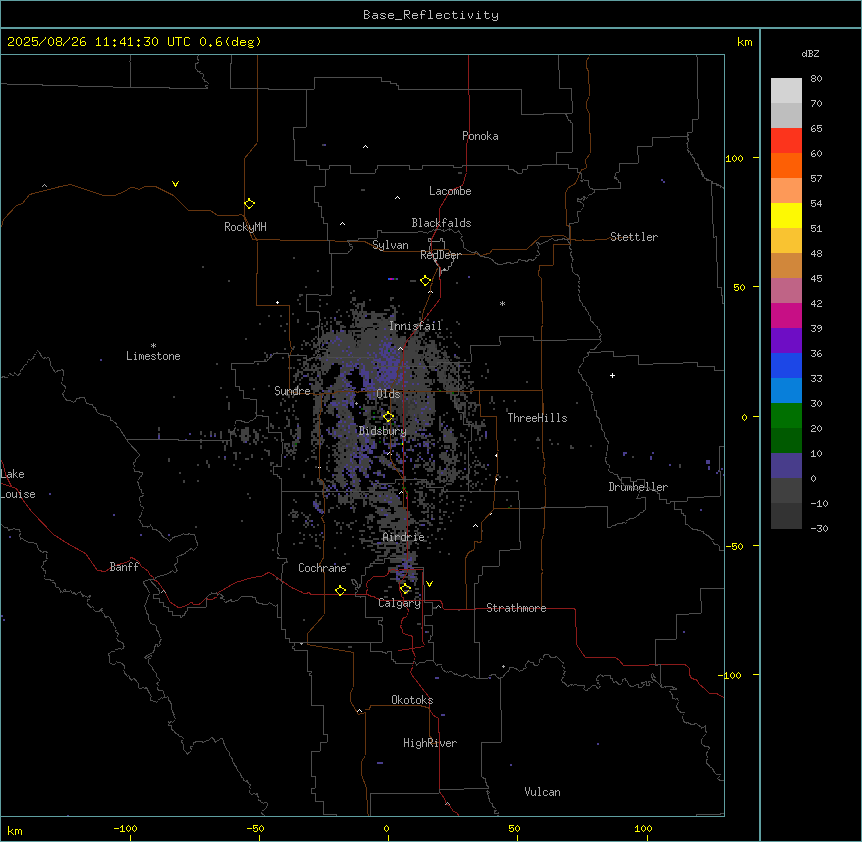The width and height of the screenshot is (862, 842).
Task: Click the Blackfalds city label
Action: (441, 223)
